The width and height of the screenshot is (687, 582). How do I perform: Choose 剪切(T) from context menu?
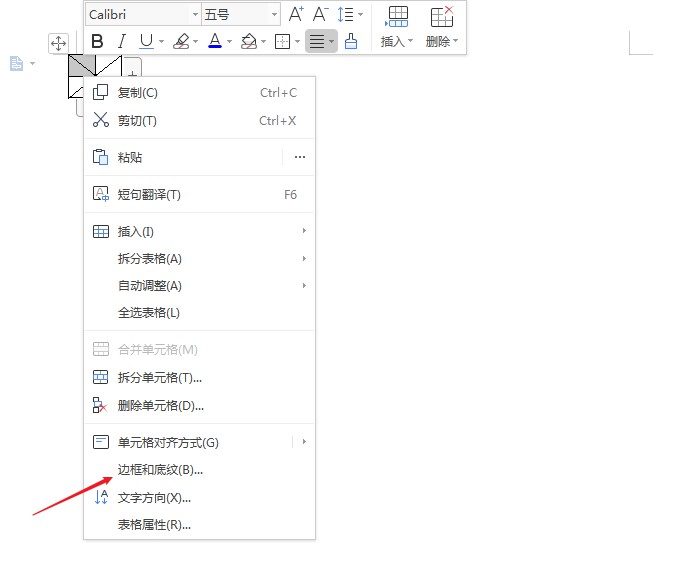pyautogui.click(x=199, y=121)
